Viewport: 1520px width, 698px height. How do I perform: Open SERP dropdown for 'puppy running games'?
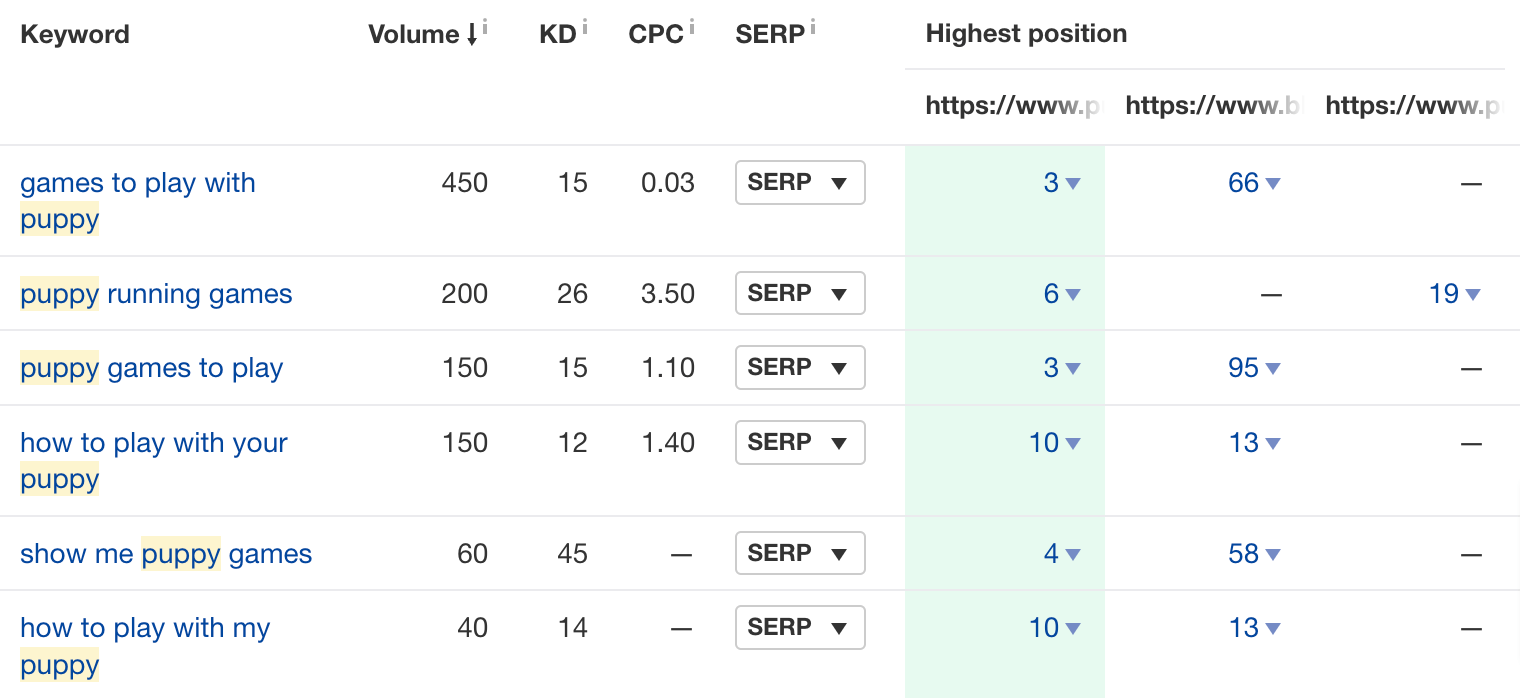click(x=800, y=293)
